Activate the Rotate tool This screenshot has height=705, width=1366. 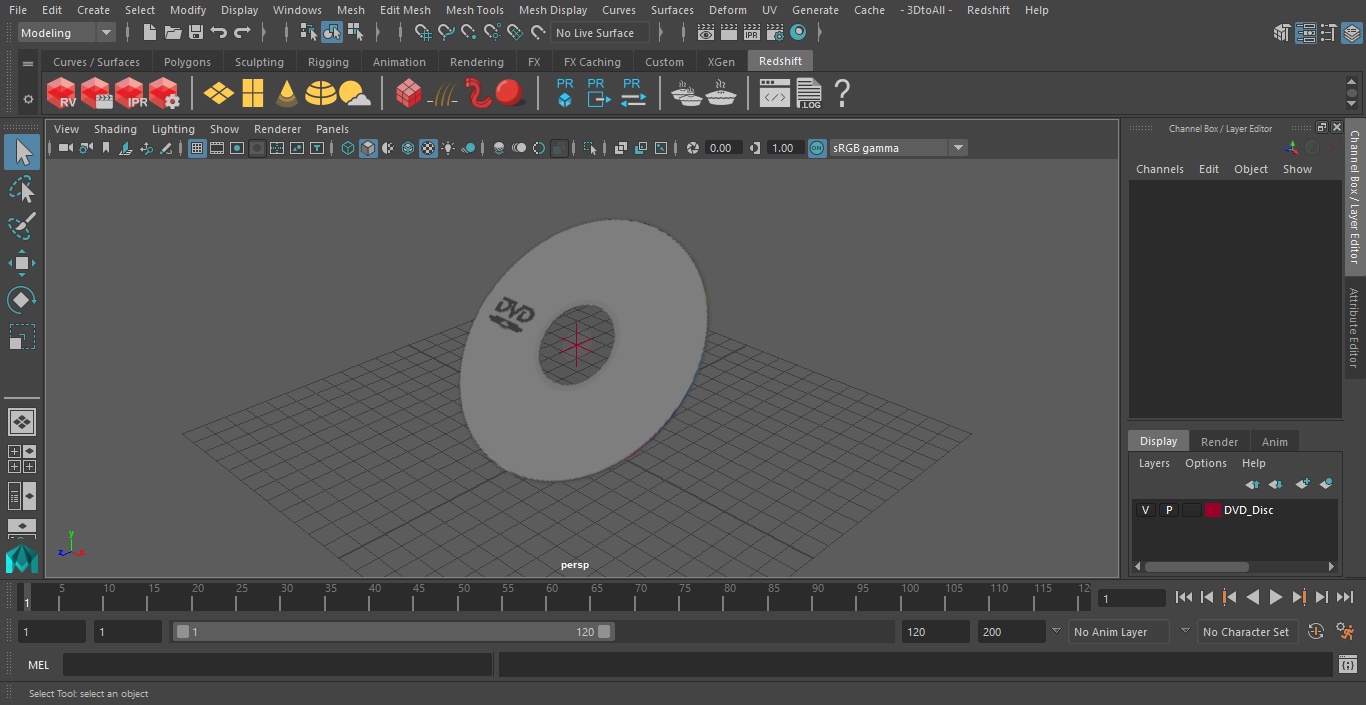[x=22, y=300]
